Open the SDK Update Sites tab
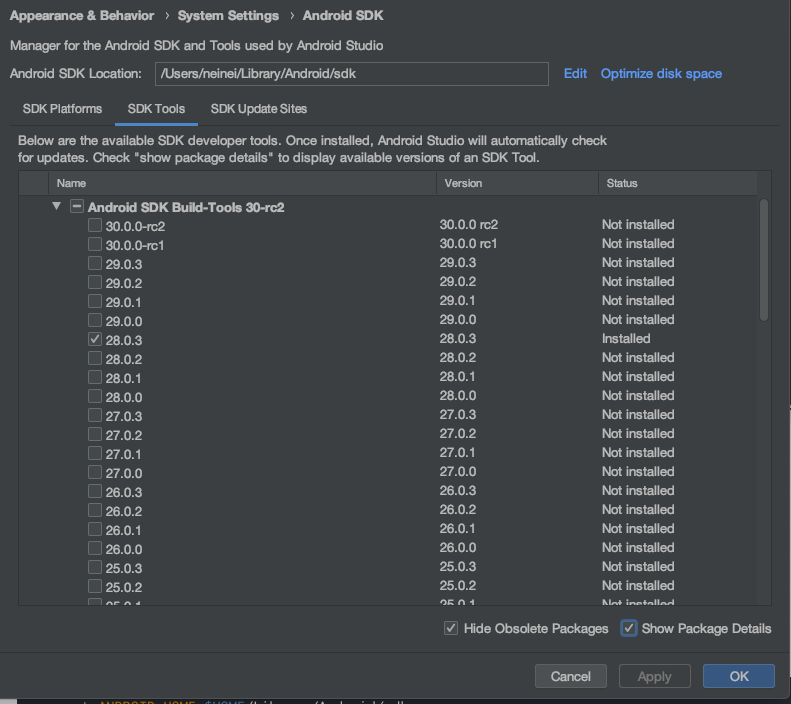 (259, 109)
